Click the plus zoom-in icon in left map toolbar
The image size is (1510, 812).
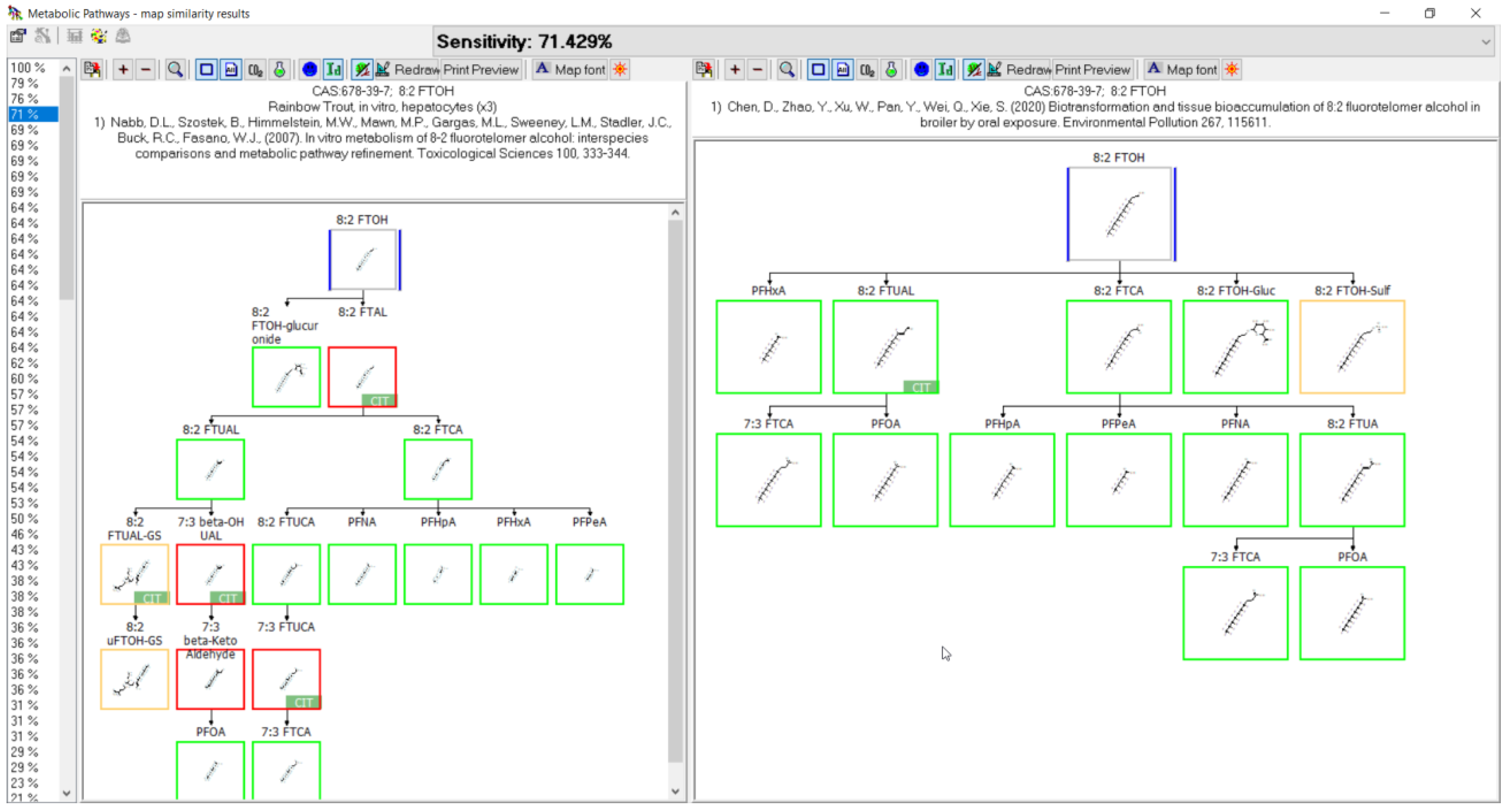tap(123, 70)
